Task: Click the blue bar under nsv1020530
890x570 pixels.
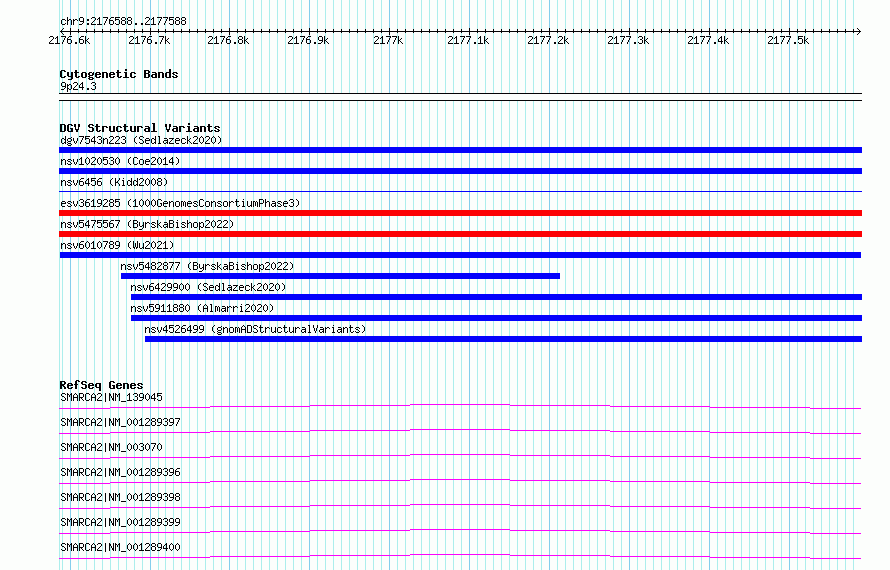Action: [460, 171]
